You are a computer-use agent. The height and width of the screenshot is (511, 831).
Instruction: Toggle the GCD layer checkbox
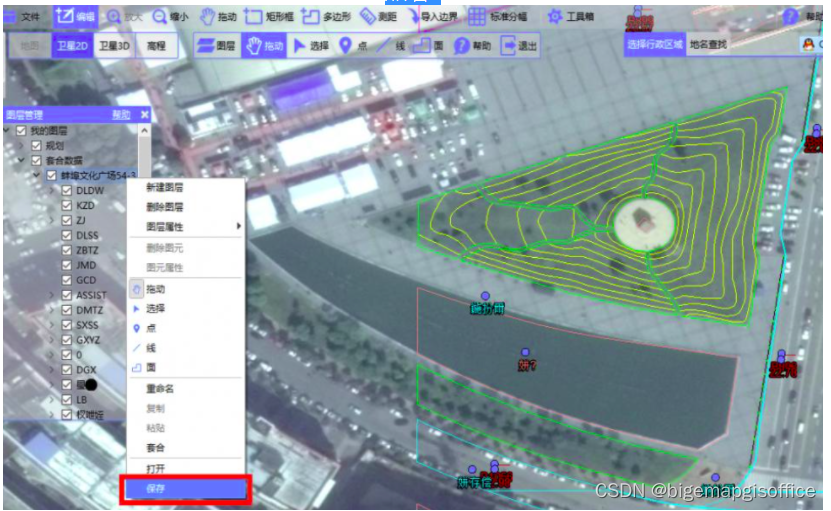click(67, 280)
